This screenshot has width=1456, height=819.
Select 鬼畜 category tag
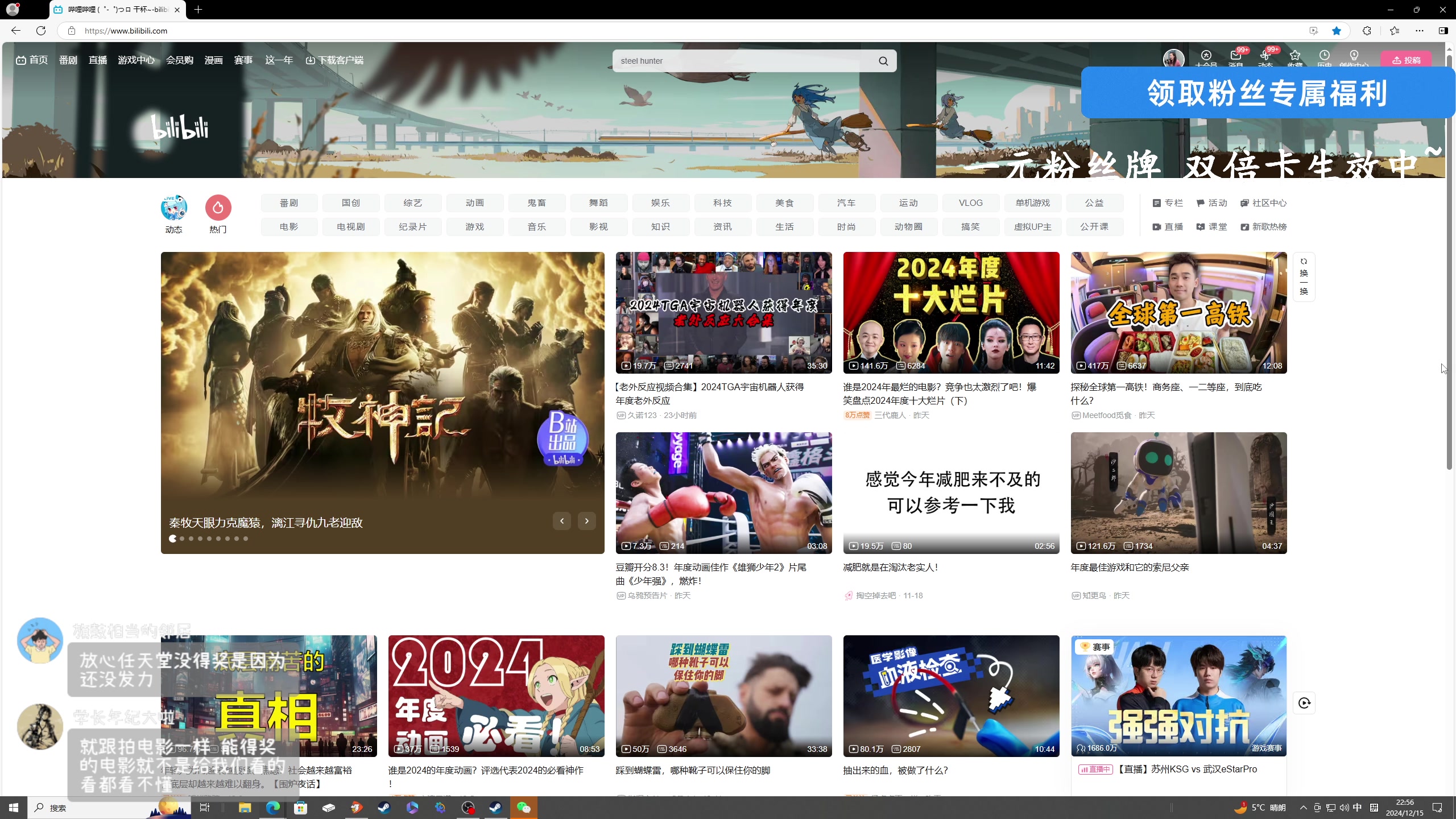point(537,203)
